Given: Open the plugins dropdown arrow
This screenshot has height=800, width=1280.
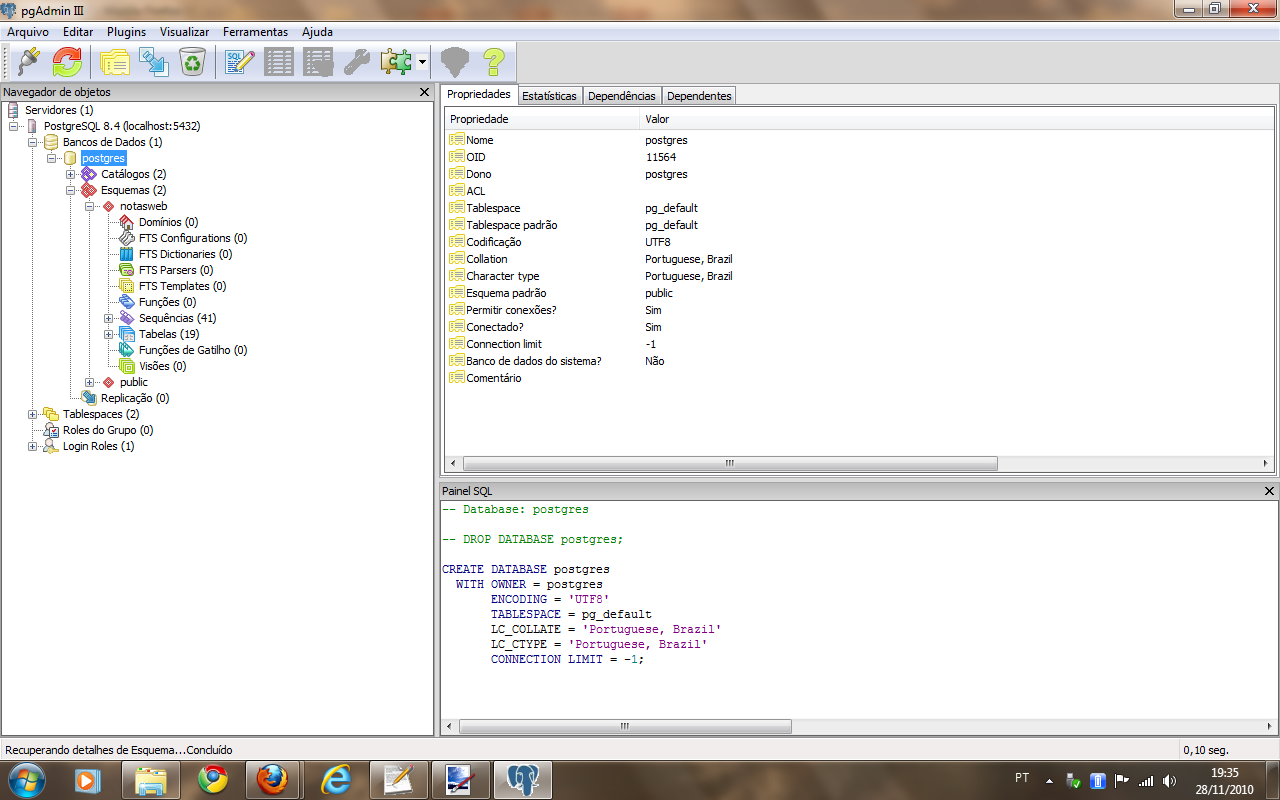Looking at the screenshot, I should (423, 62).
